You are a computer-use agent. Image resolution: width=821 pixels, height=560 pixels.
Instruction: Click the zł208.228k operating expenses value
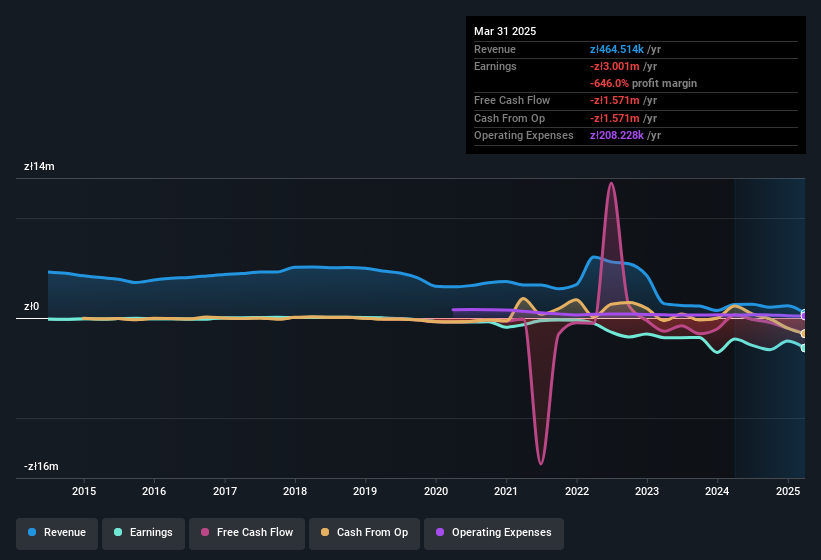[616, 136]
